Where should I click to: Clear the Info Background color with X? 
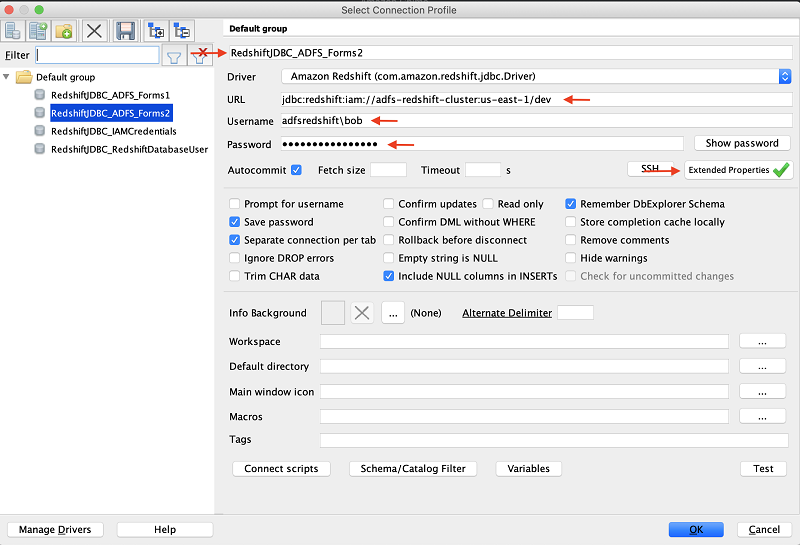pyautogui.click(x=362, y=313)
